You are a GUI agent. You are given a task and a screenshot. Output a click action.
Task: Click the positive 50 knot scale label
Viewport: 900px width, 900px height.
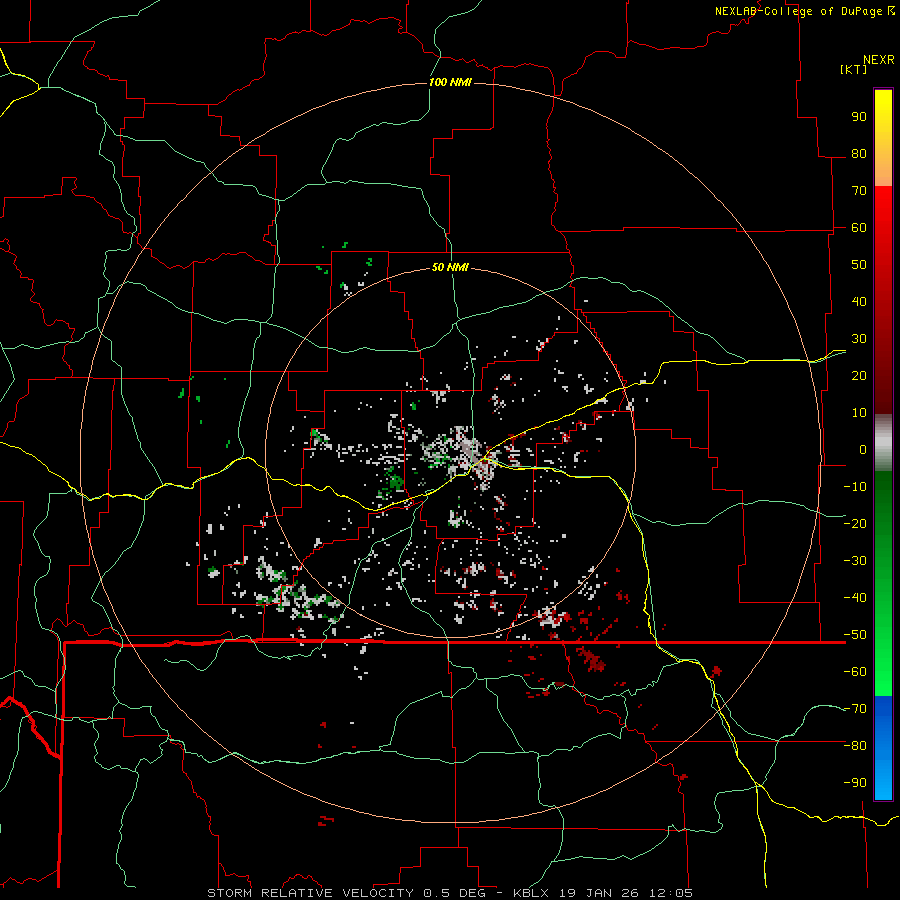point(859,265)
